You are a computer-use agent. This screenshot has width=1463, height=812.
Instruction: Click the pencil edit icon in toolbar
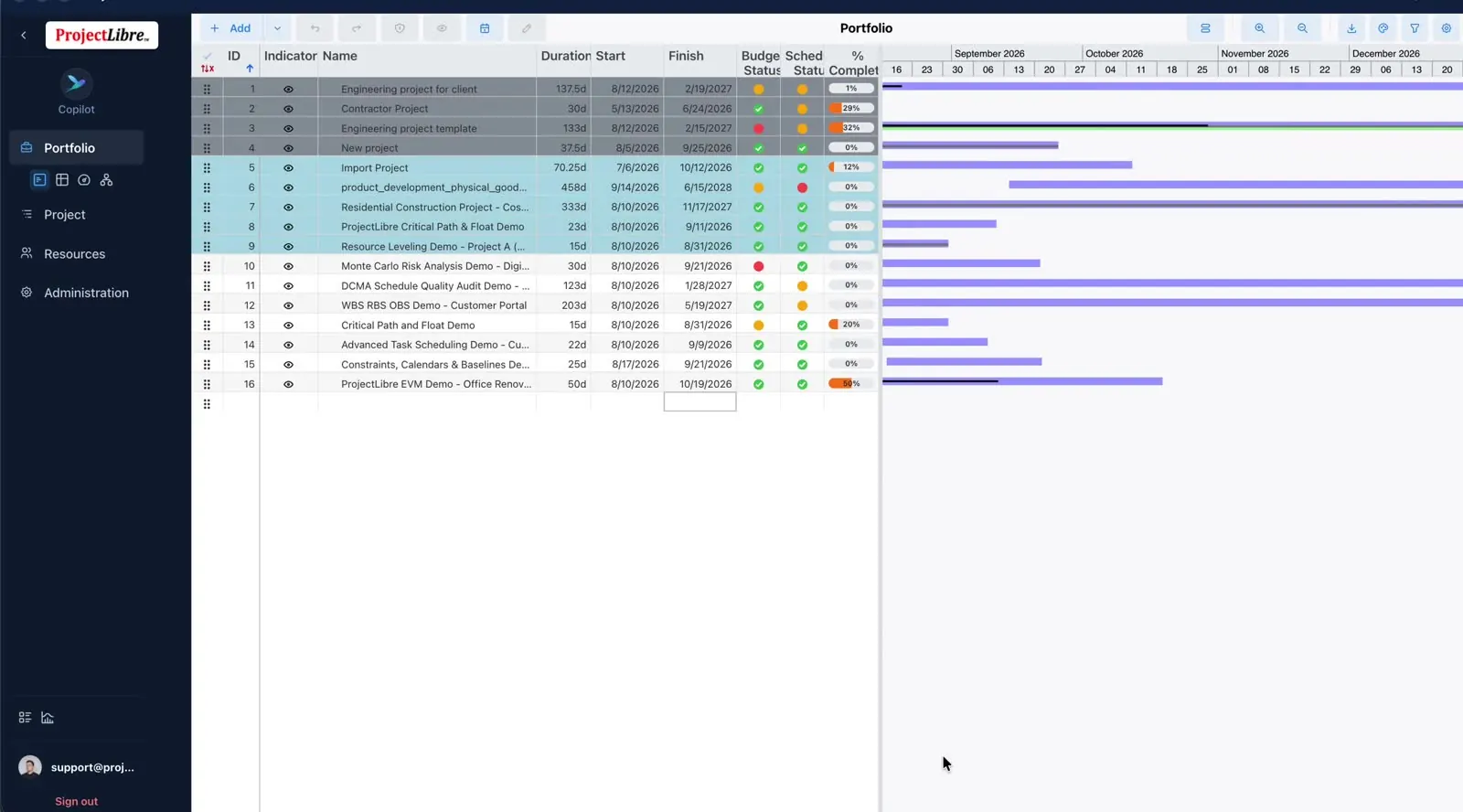click(527, 28)
